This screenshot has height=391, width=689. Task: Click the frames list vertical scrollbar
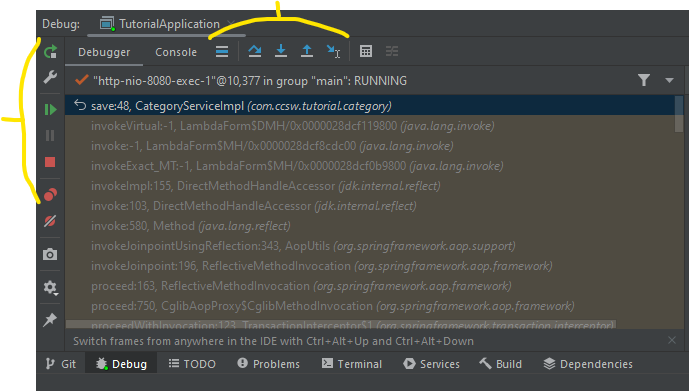coord(679,114)
